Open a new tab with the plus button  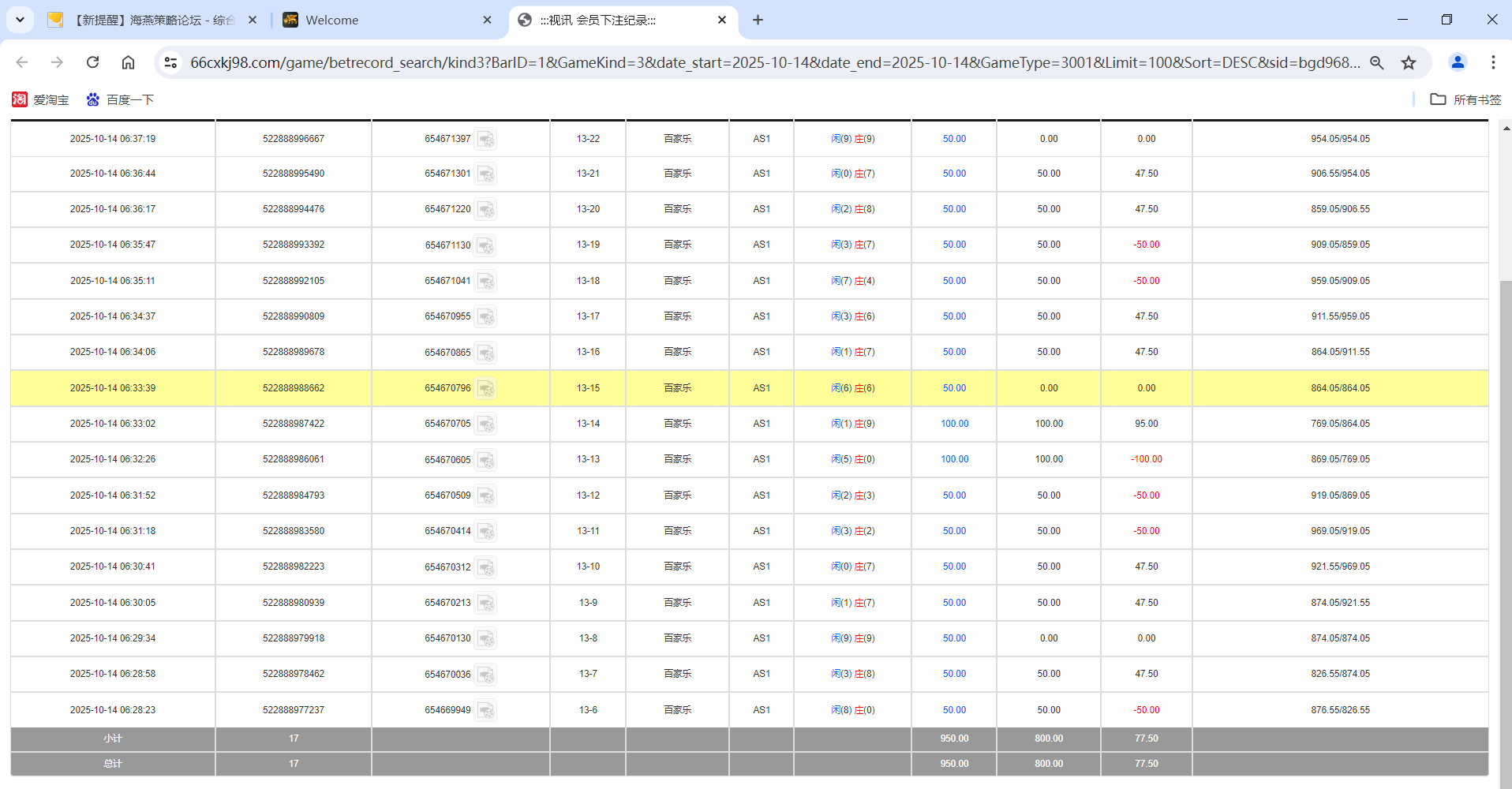758,20
